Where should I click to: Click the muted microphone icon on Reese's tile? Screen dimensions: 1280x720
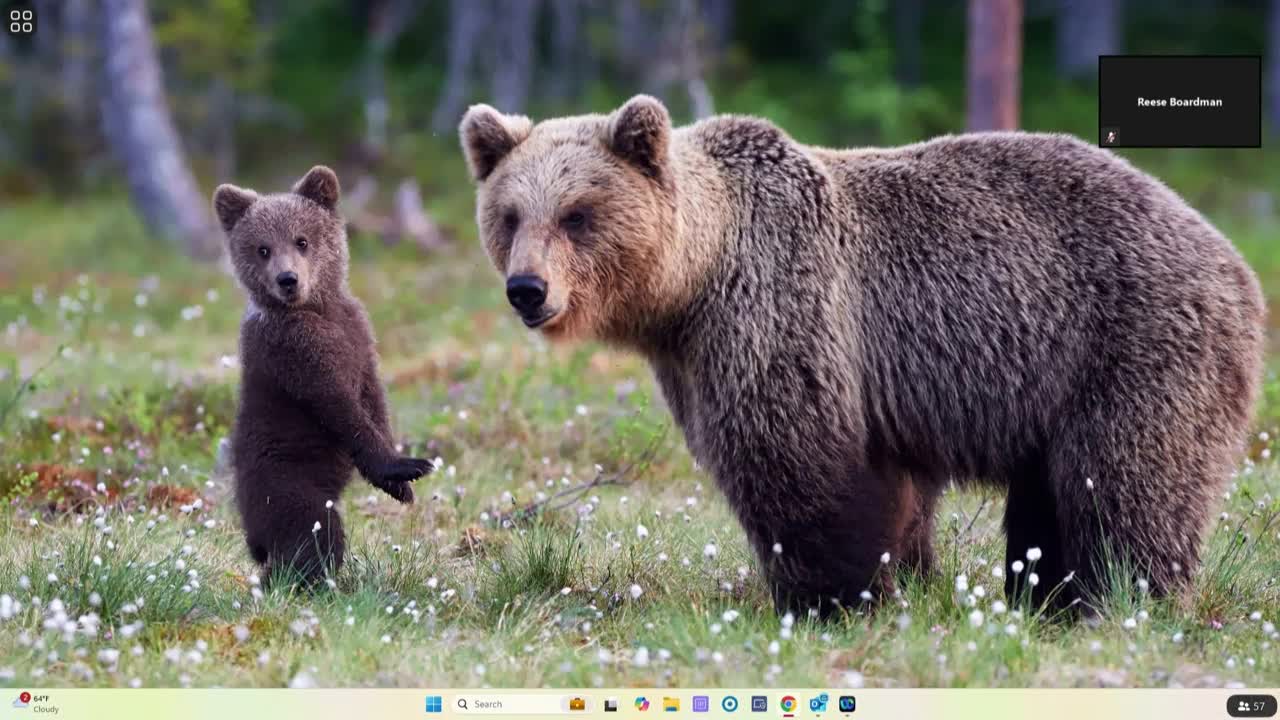pos(1110,137)
